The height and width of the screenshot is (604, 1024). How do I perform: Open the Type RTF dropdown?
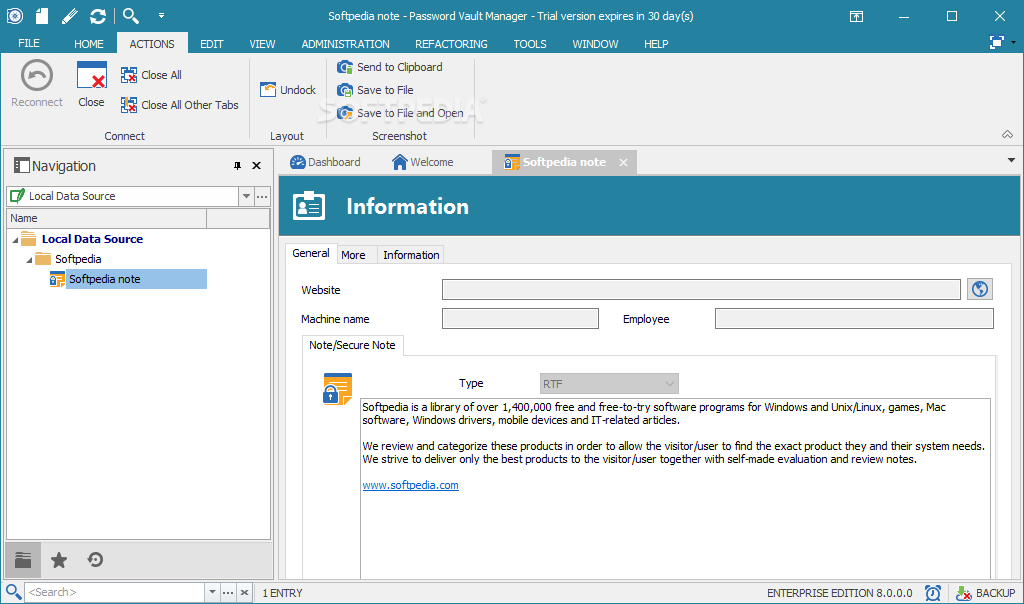coord(609,384)
